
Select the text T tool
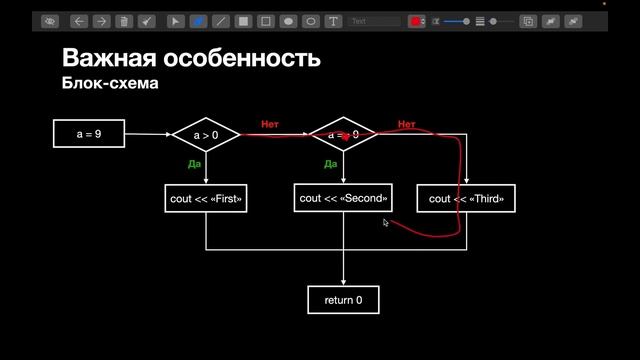(333, 21)
